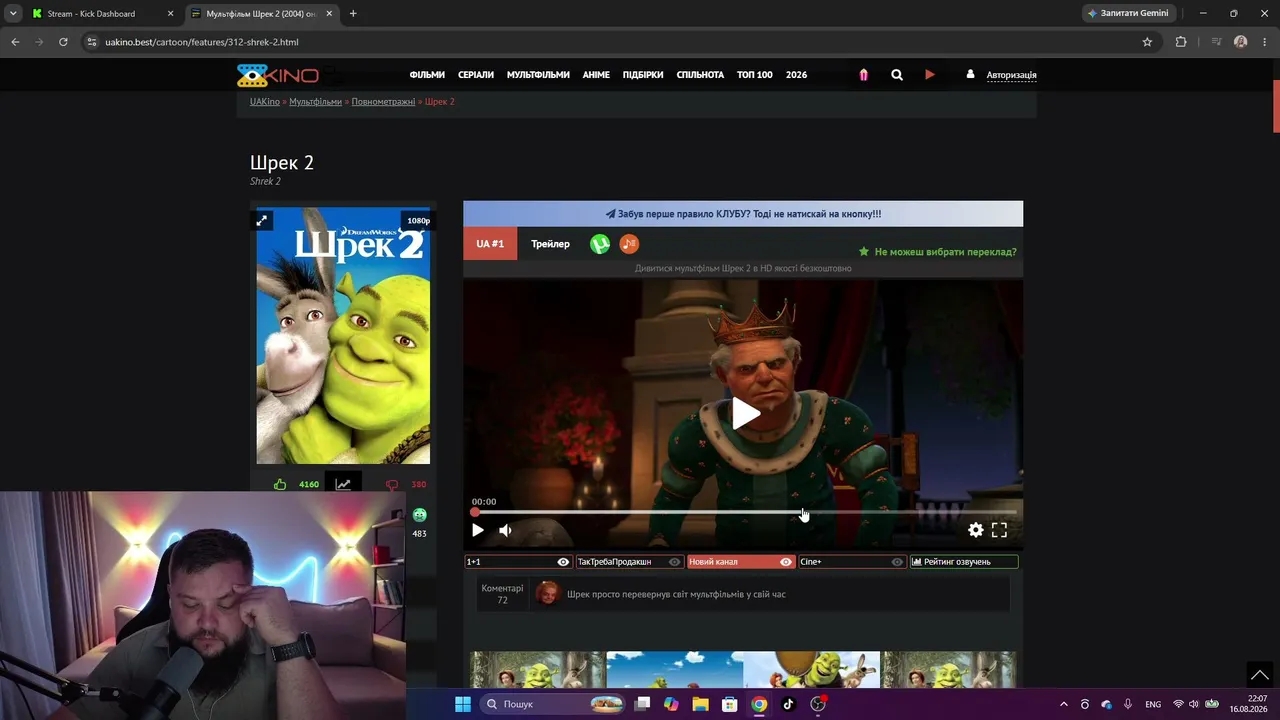
Task: Click the Шрек 2 movie poster
Action: pyautogui.click(x=343, y=336)
